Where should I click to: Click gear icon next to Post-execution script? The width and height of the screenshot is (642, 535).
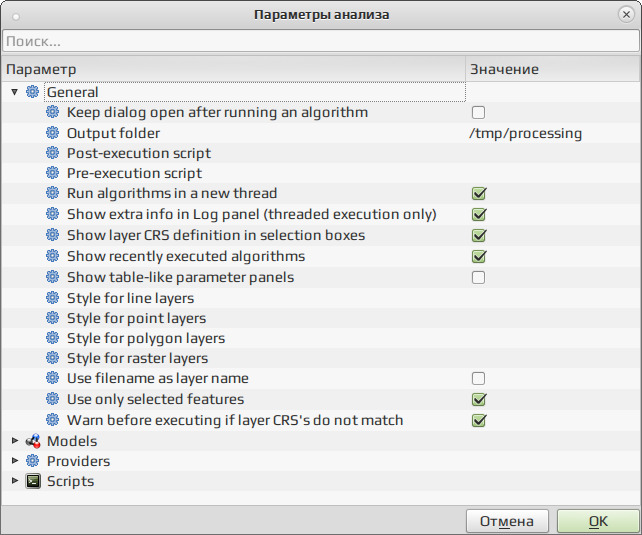pos(52,153)
